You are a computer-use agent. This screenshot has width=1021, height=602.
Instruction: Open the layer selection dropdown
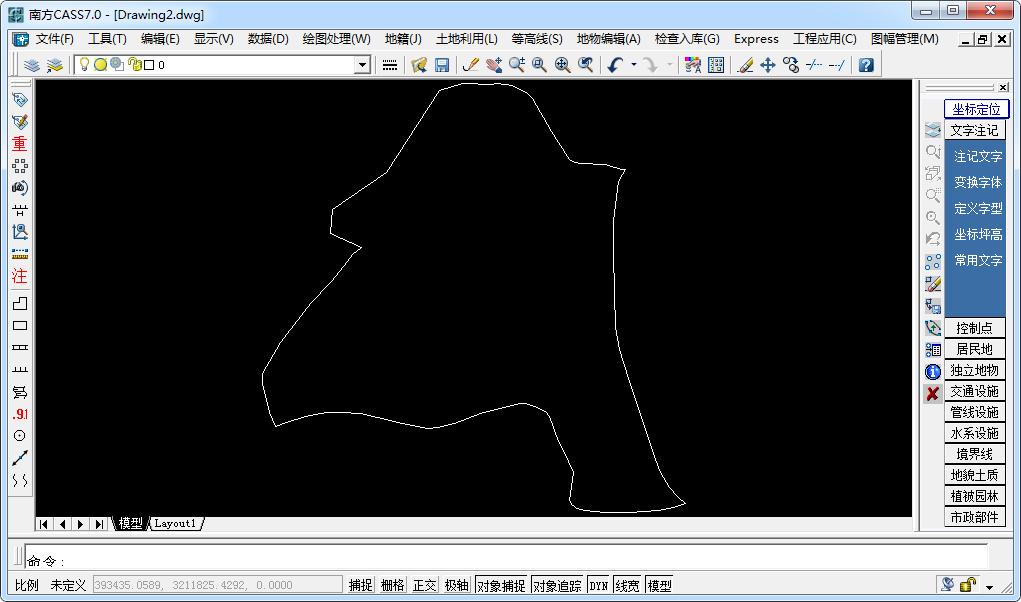tap(362, 65)
